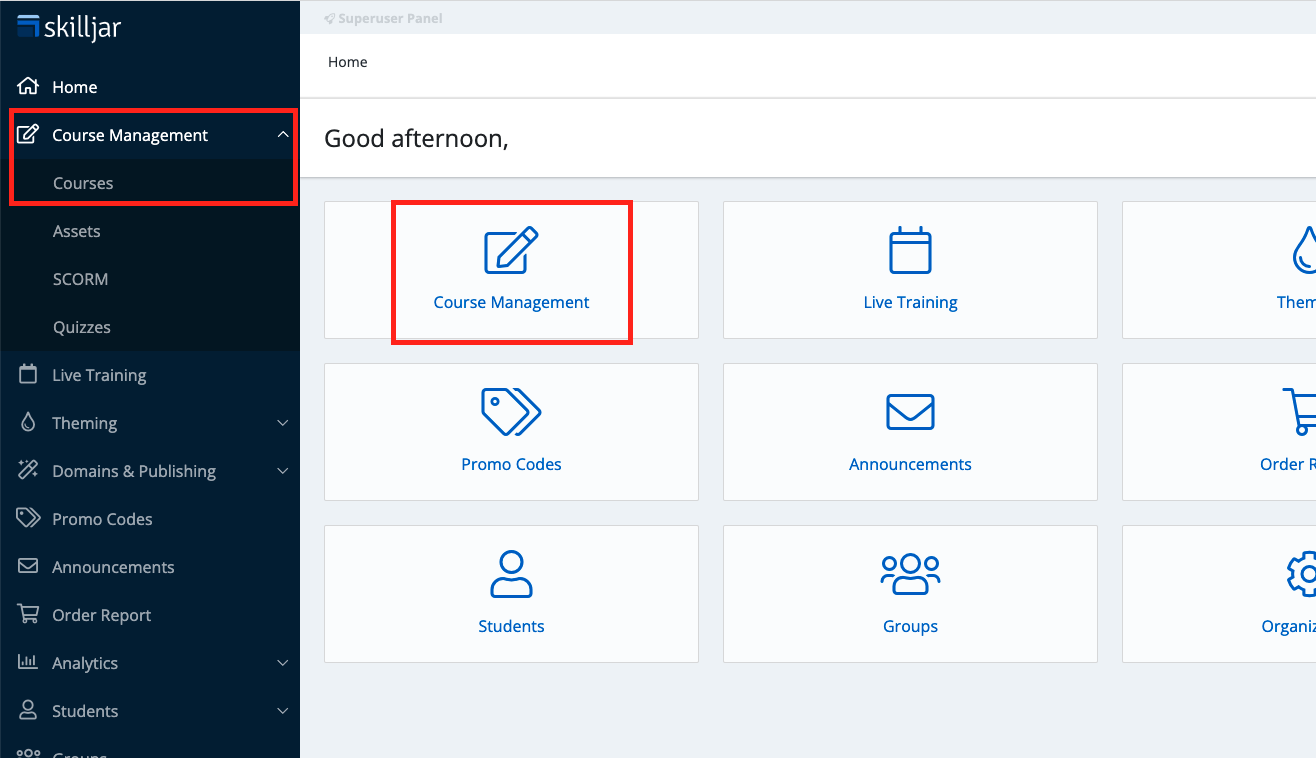Viewport: 1316px width, 758px height.
Task: Open the SCORM submenu item
Action: (x=80, y=279)
